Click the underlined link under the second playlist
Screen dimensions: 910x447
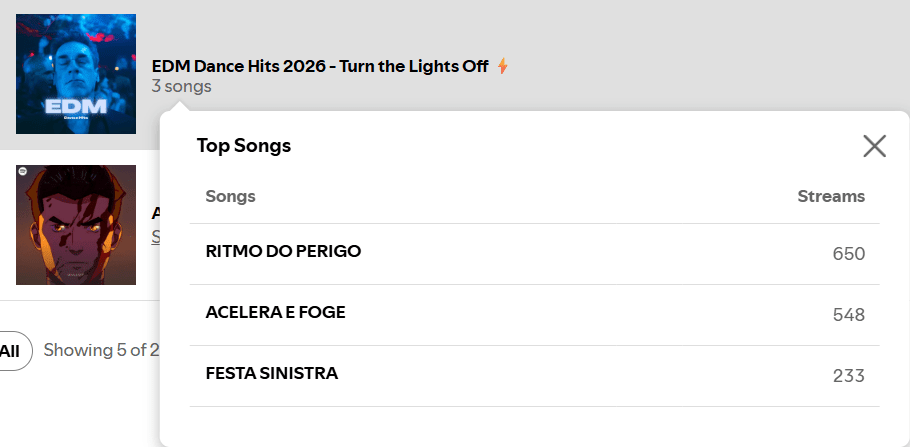[155, 237]
